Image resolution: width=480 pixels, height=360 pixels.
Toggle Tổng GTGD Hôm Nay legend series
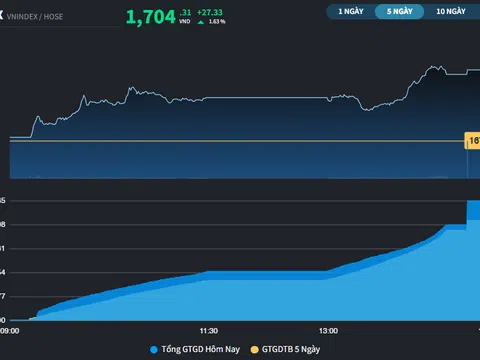pos(195,349)
